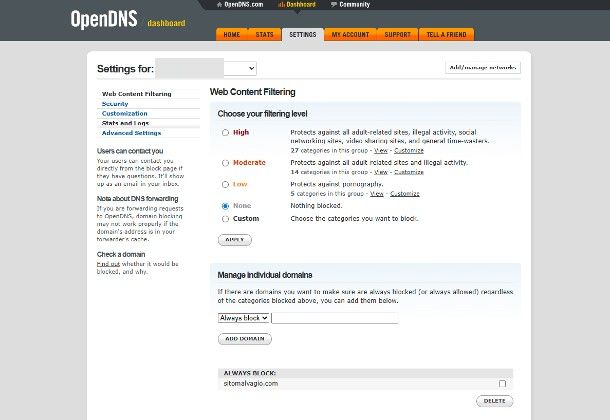
Task: Open the Dashboard top link
Action: (x=297, y=5)
